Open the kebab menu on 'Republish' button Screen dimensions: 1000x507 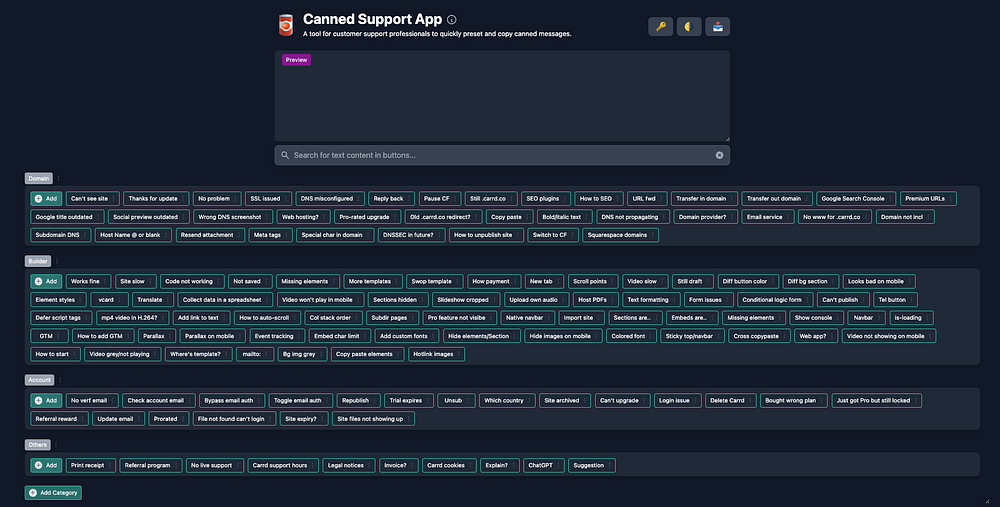(x=374, y=400)
